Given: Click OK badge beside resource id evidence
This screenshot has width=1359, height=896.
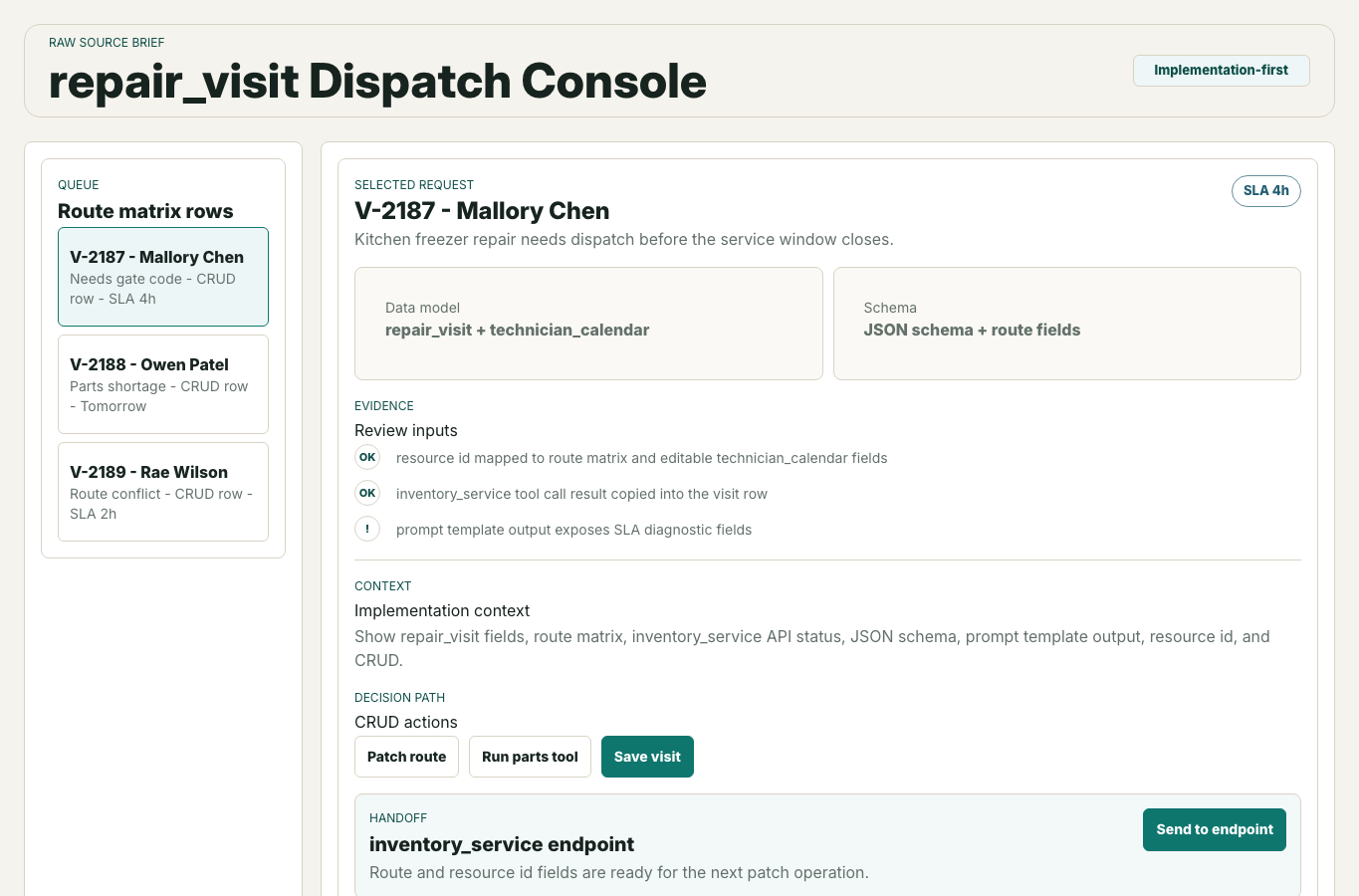Looking at the screenshot, I should click(367, 457).
